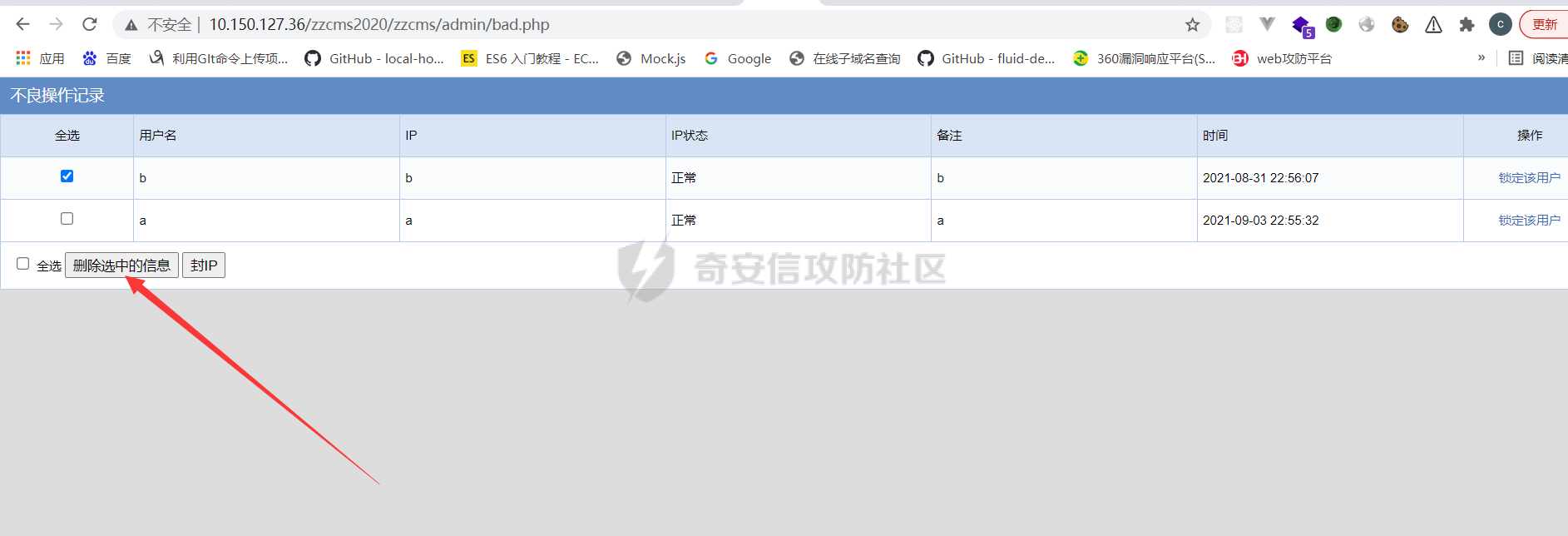The image size is (1568, 536).
Task: Reload the page with refresh icon
Action: point(90,24)
